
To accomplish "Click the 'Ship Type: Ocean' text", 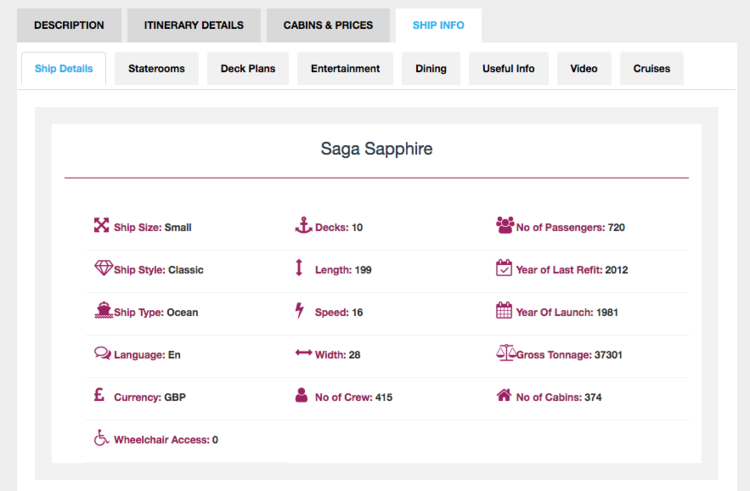I will point(156,313).
